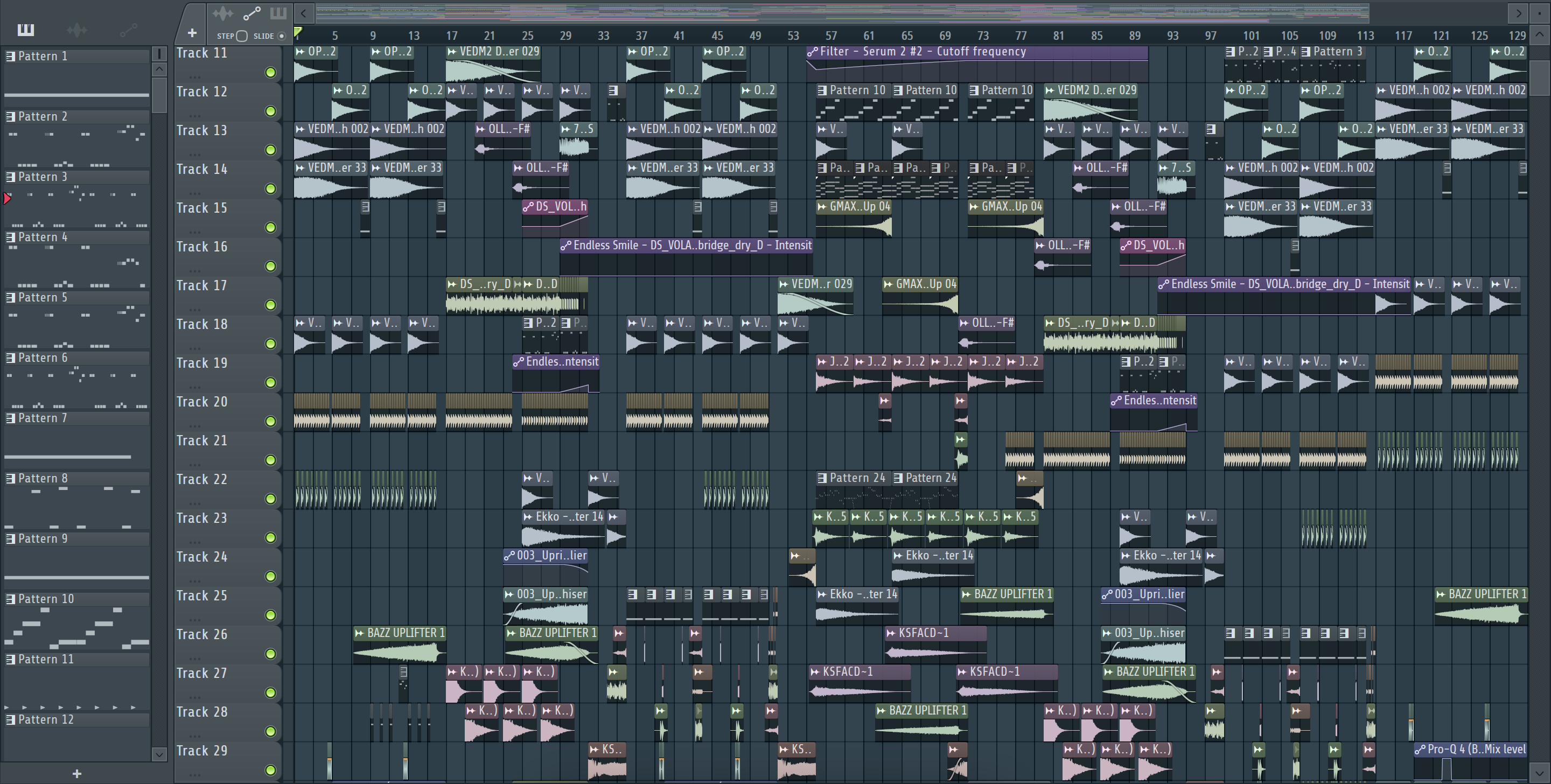The width and height of the screenshot is (1551, 784).
Task: Mute Track 17 using its green LED
Action: (271, 305)
